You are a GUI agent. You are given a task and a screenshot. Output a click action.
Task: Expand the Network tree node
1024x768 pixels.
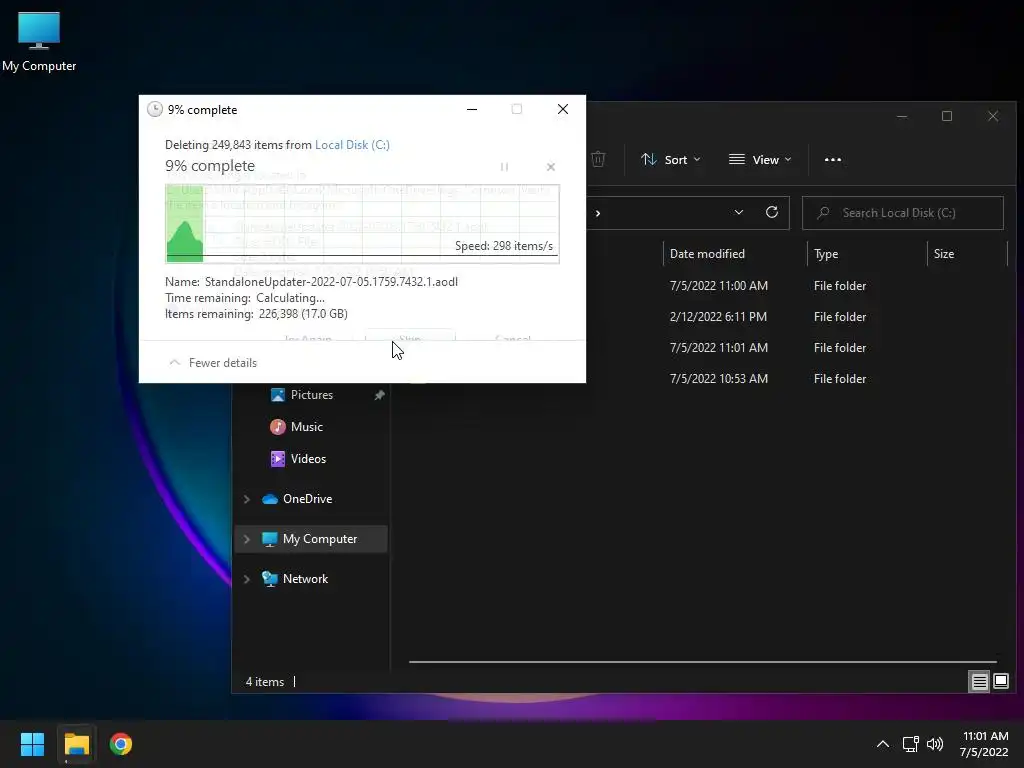pos(247,579)
